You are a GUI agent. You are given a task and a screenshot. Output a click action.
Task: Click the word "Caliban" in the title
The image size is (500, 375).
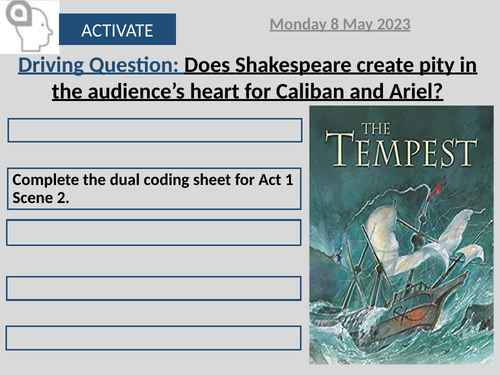click(x=310, y=91)
